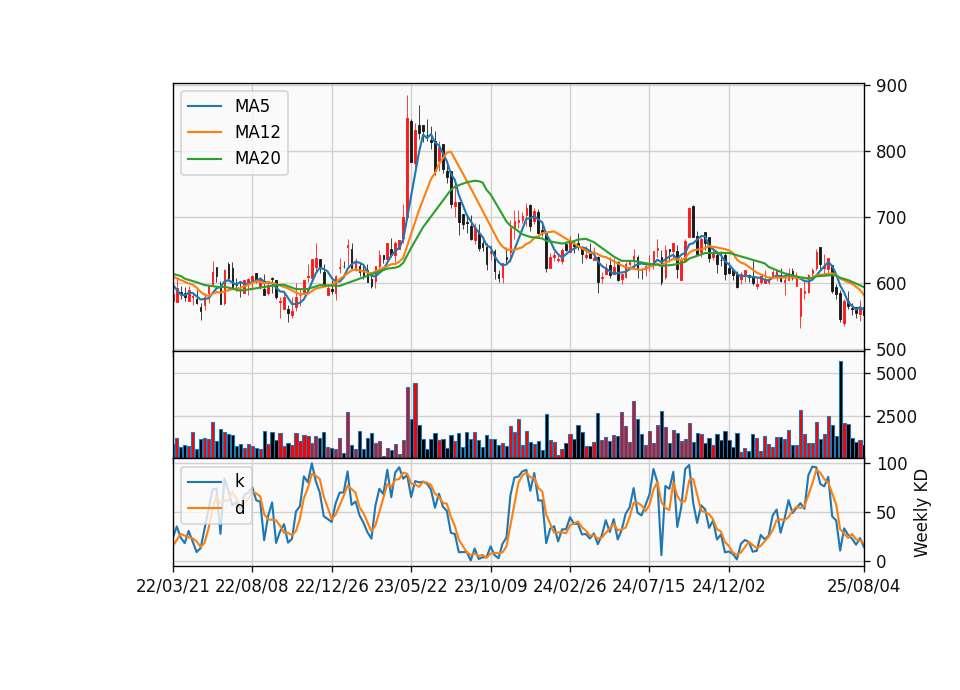The width and height of the screenshot is (960, 690).
Task: Click the 24/12/02 date label
Action: pos(729,586)
